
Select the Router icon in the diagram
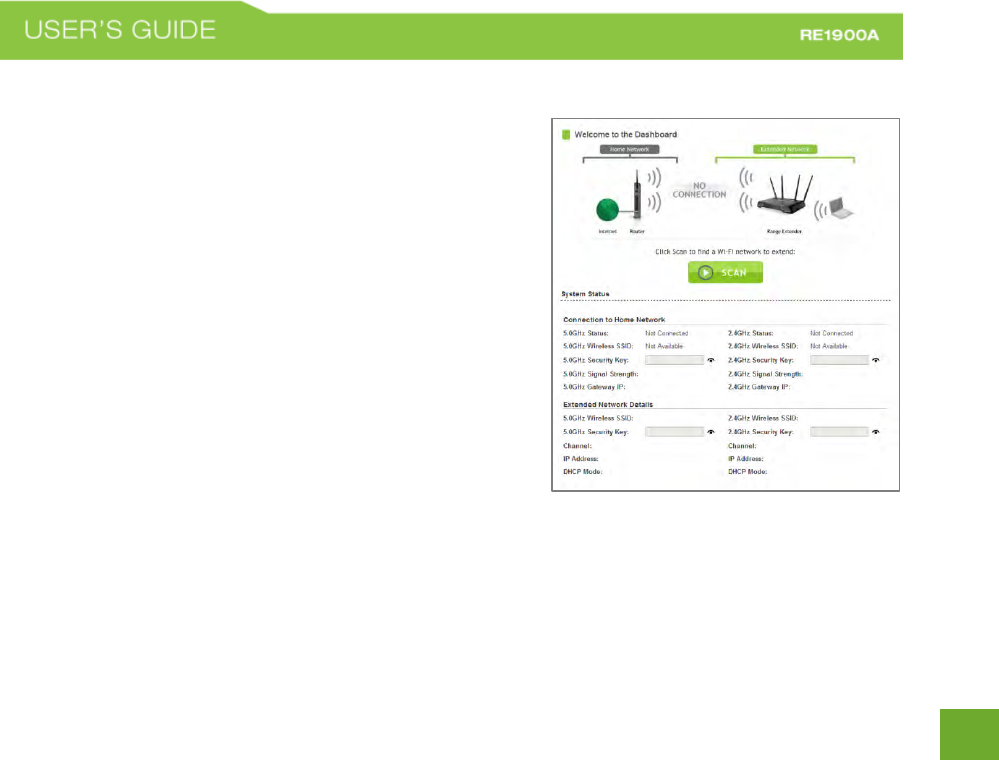point(636,196)
